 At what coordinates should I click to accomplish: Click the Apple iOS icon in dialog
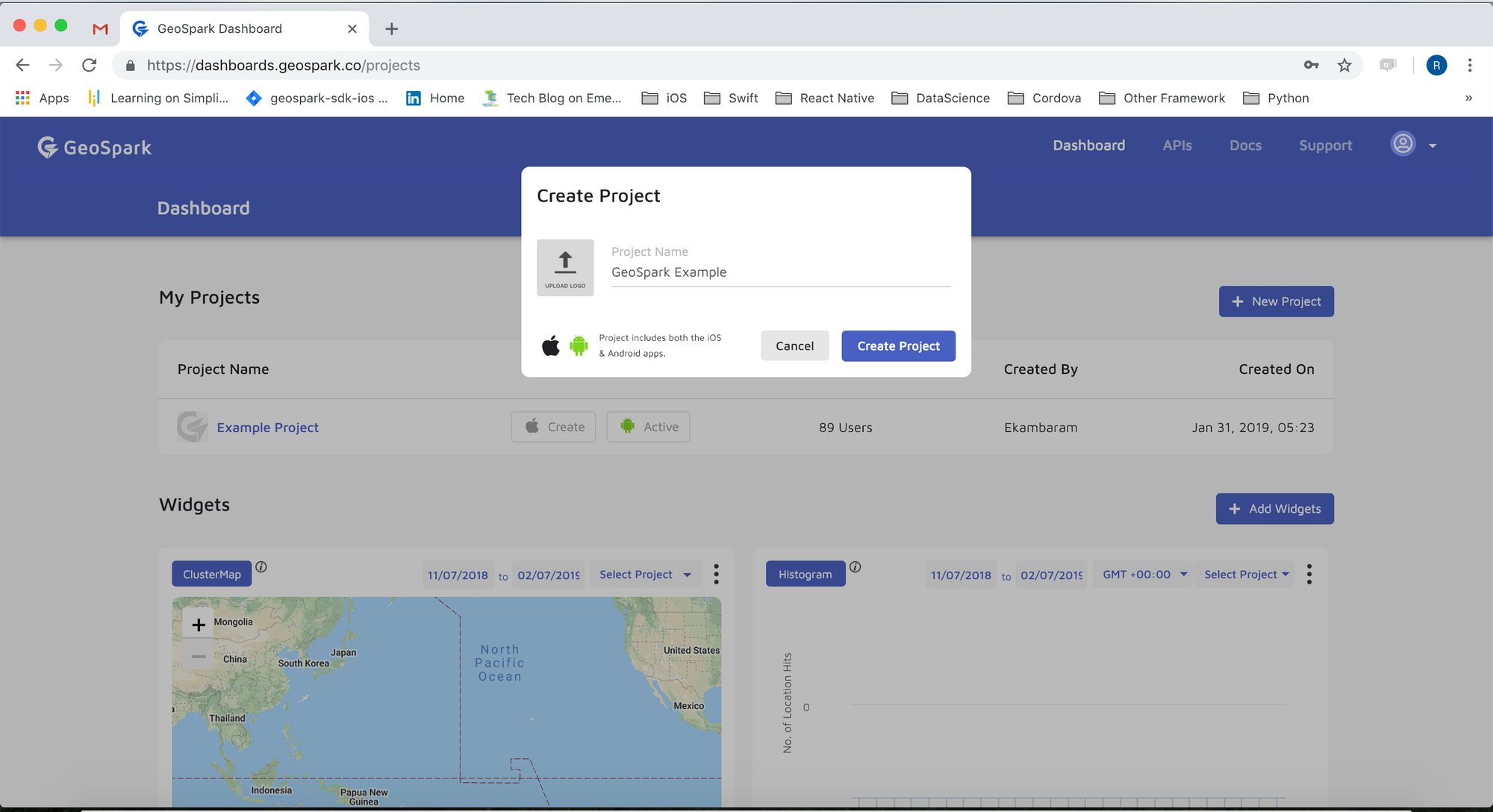point(551,346)
